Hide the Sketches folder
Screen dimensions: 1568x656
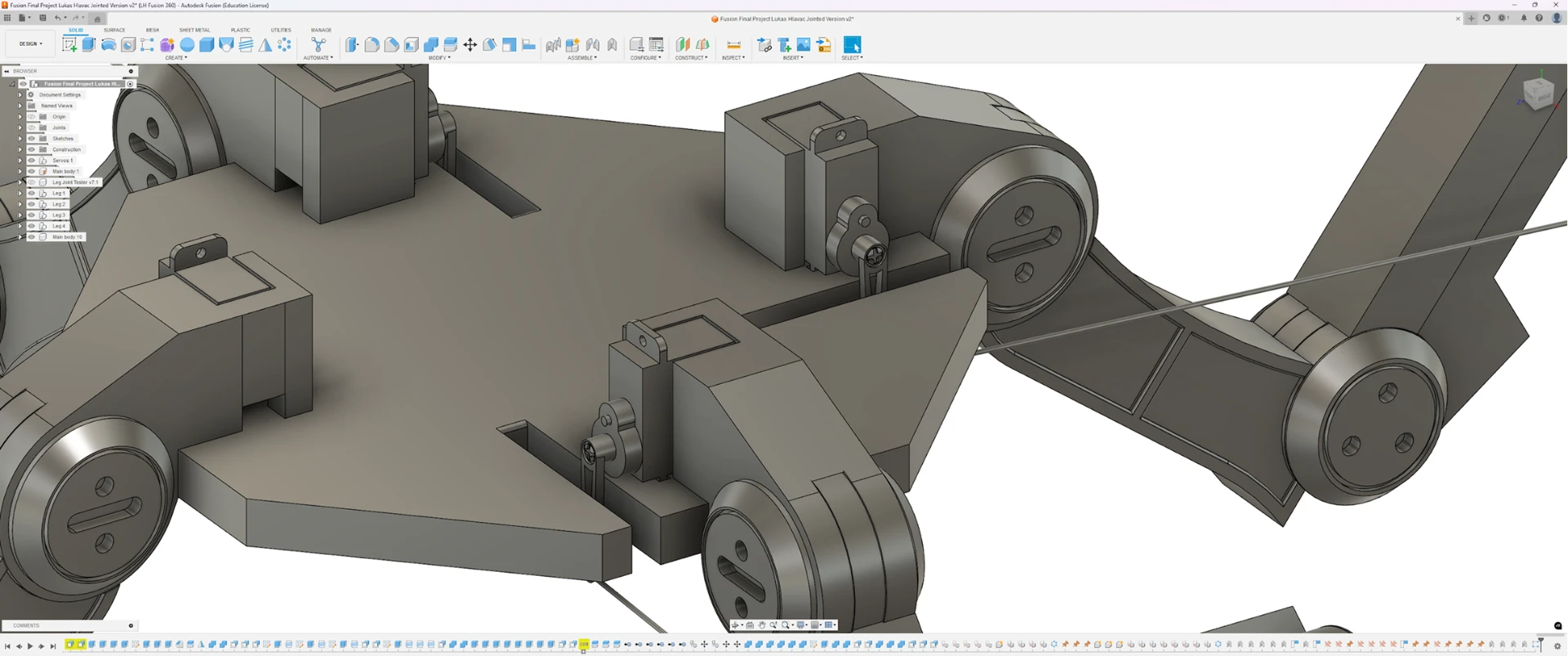coord(32,139)
